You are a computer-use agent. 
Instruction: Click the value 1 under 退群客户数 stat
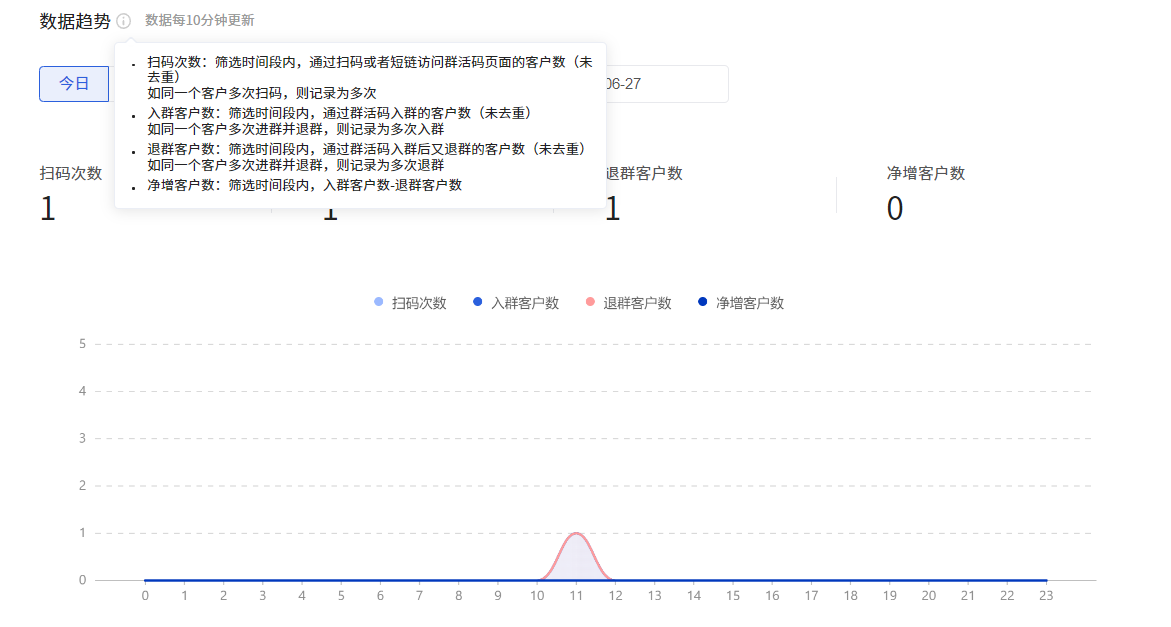tap(613, 209)
